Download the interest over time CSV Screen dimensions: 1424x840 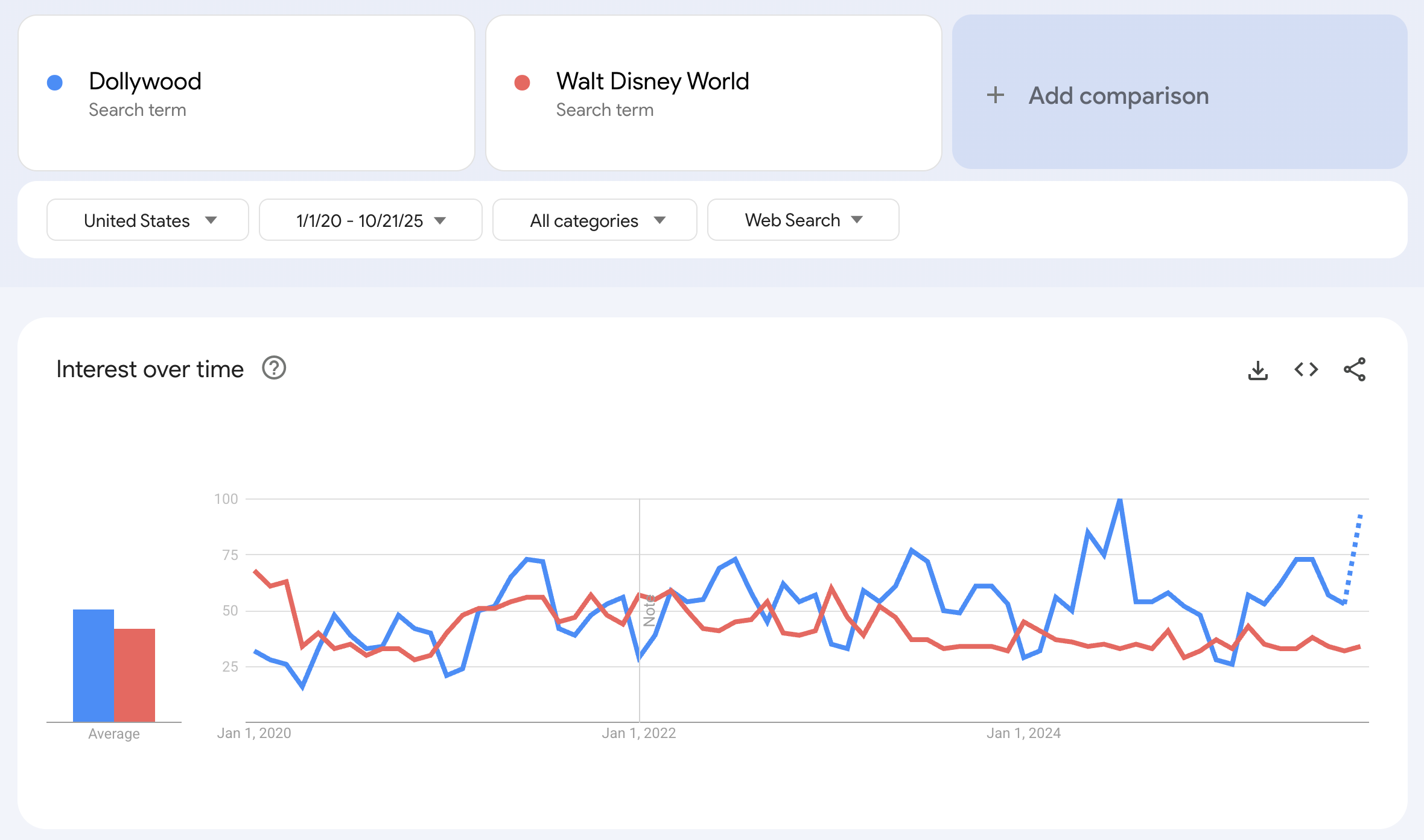click(1257, 370)
